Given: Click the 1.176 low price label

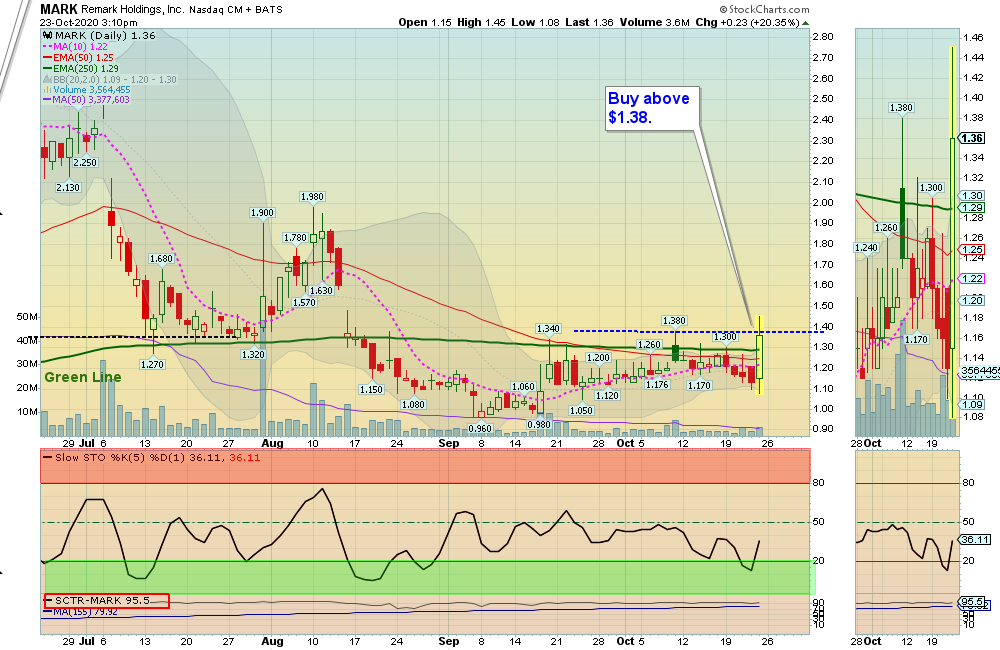Looking at the screenshot, I should tap(657, 385).
